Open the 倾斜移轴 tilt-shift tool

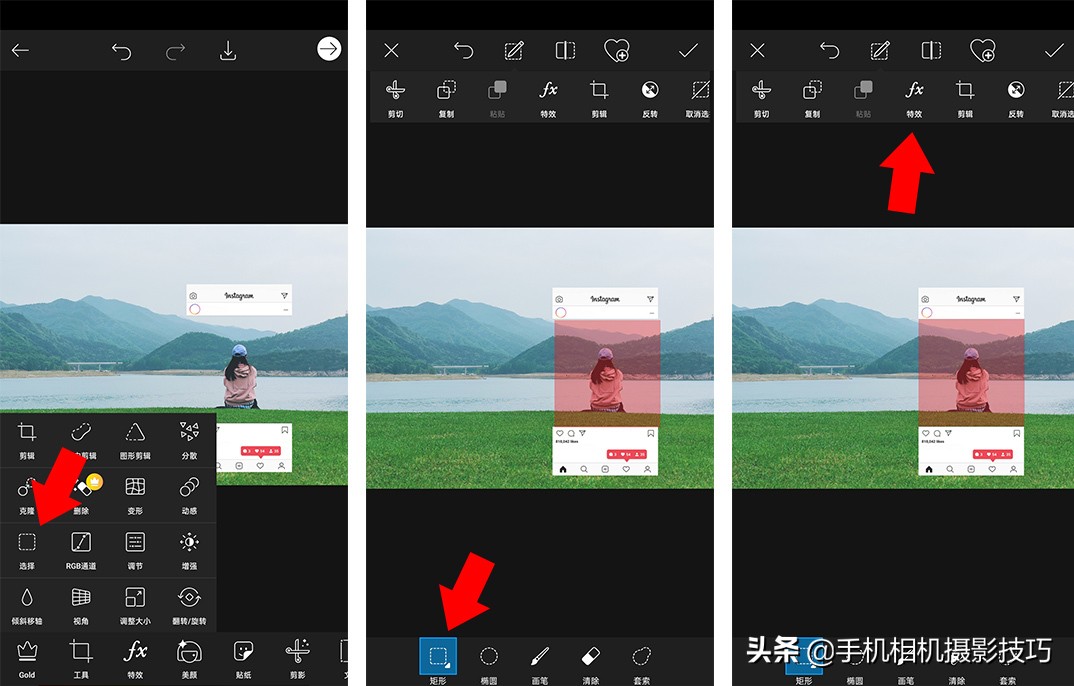[x=27, y=606]
